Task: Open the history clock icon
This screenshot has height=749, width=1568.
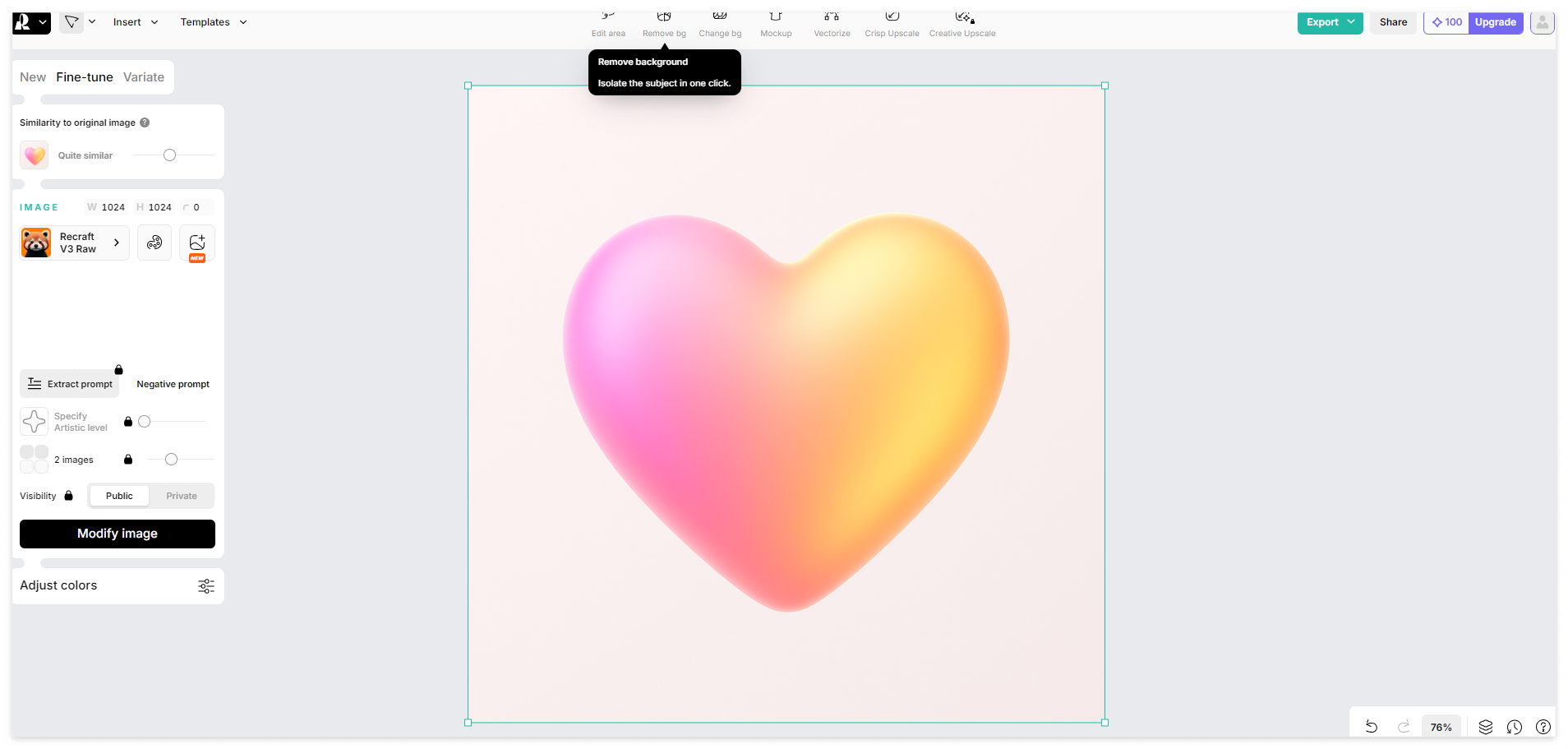Action: point(1515,727)
